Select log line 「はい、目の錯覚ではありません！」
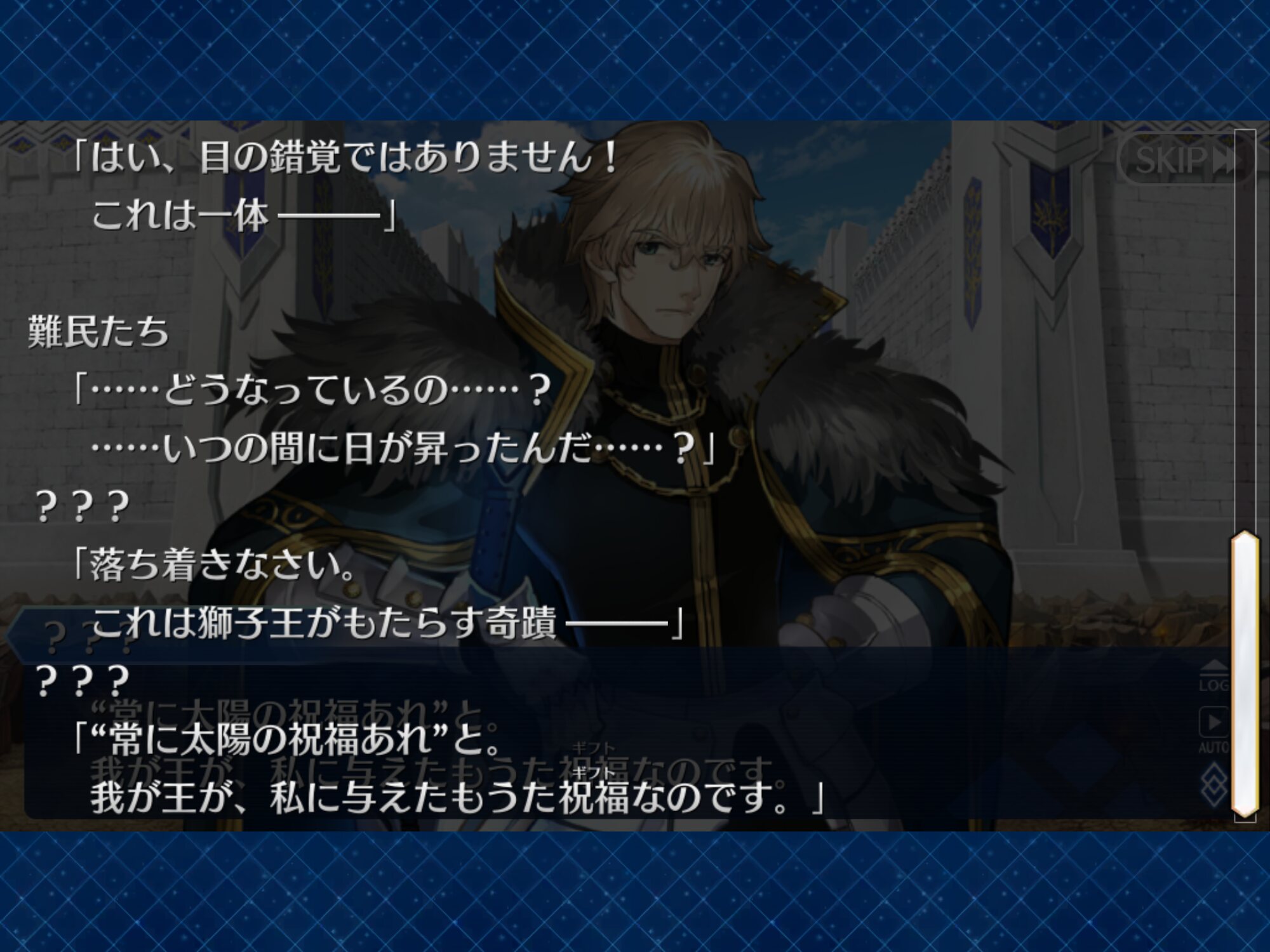 click(x=346, y=157)
